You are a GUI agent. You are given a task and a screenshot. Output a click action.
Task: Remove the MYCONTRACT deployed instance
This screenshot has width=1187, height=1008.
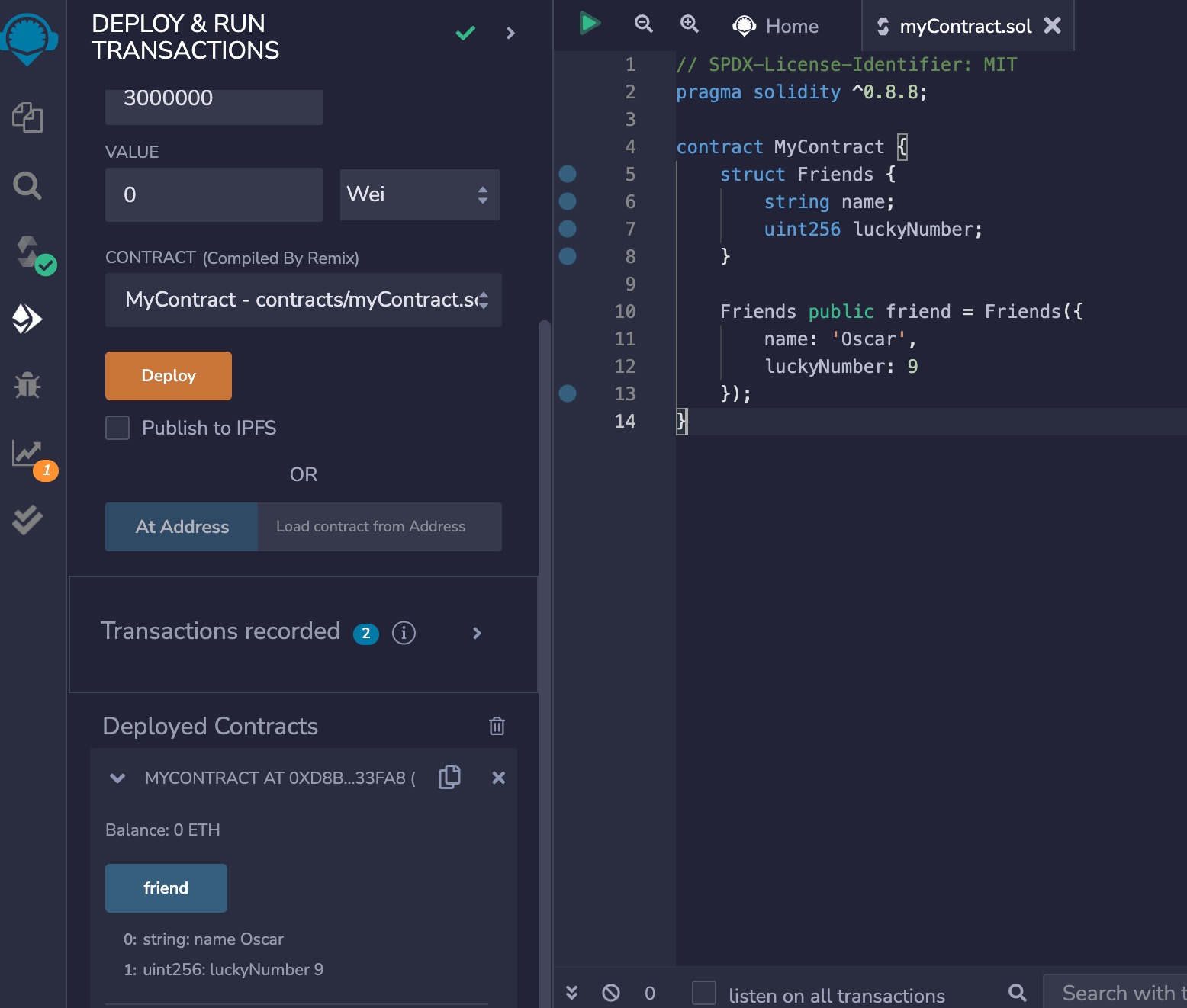498,778
